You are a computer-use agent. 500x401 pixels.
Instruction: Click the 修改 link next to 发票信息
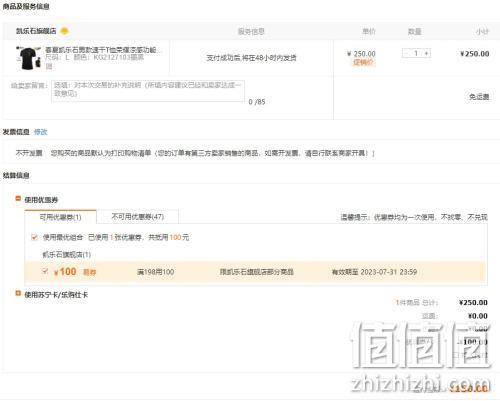tap(41, 132)
